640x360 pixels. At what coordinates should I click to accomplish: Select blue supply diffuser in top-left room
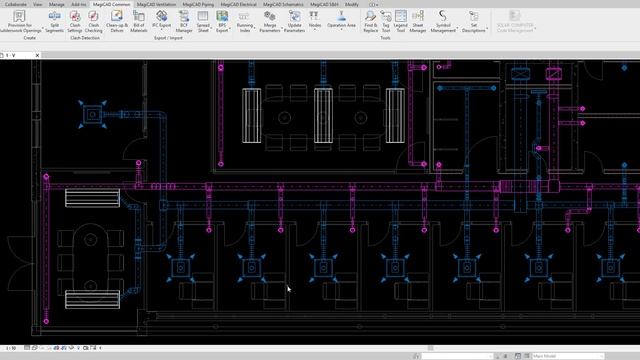(x=93, y=114)
